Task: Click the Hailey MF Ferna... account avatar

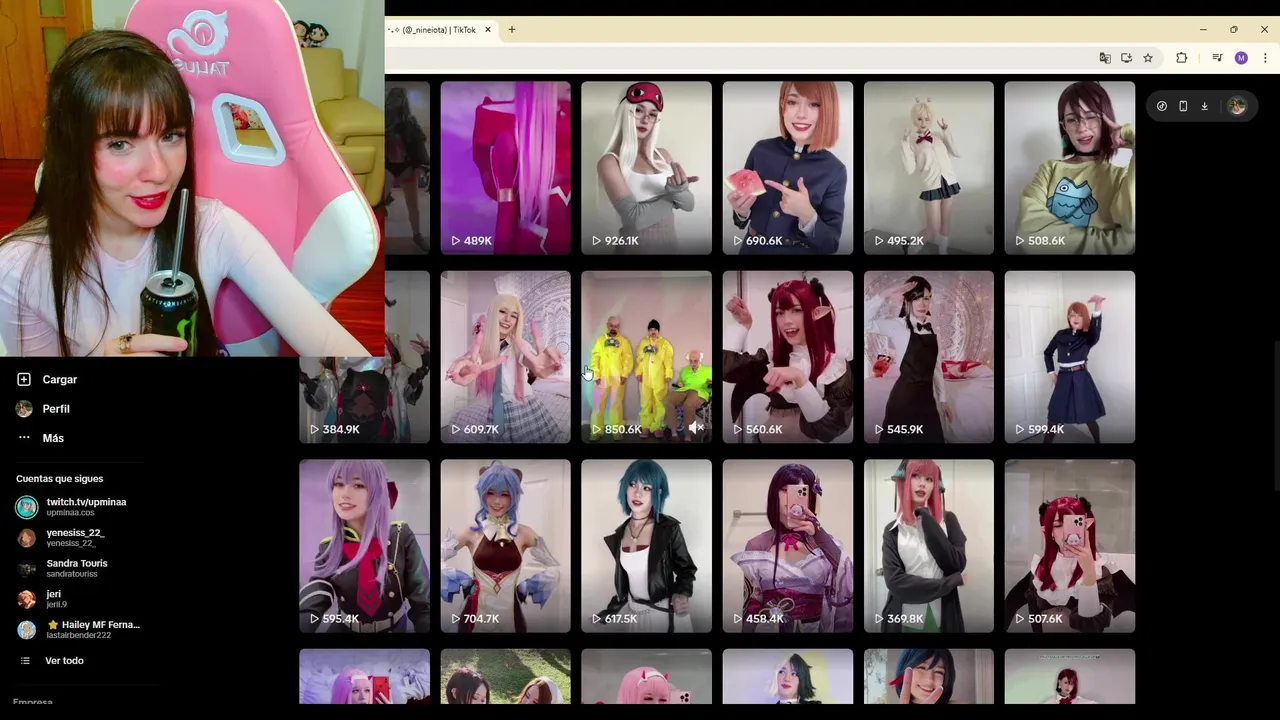Action: click(27, 630)
